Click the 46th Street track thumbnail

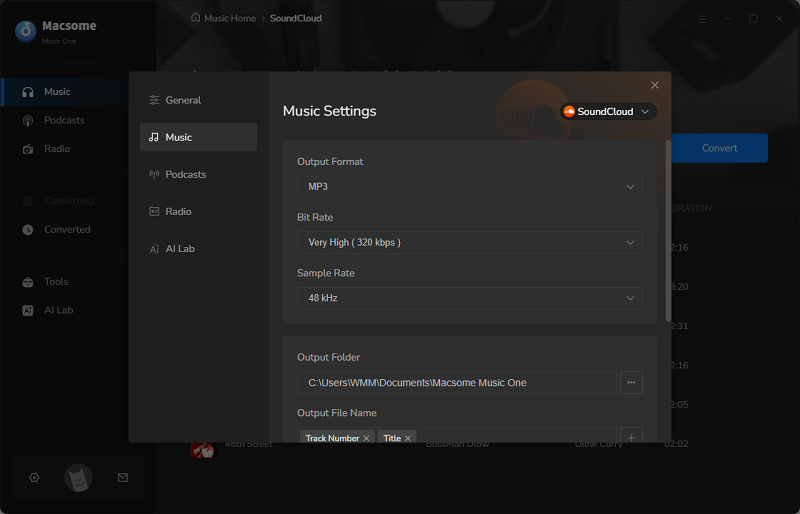coord(203,450)
